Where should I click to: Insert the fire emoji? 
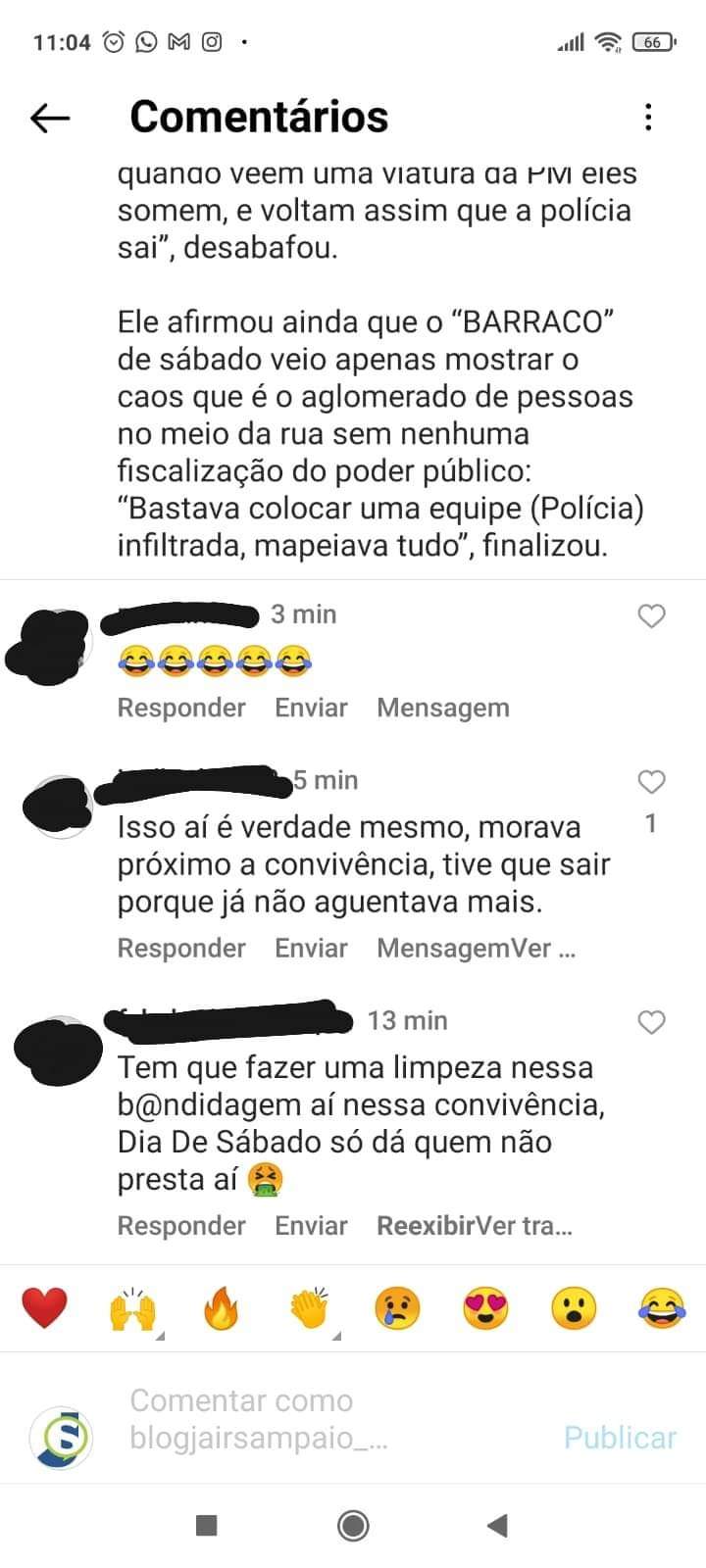tap(221, 1308)
